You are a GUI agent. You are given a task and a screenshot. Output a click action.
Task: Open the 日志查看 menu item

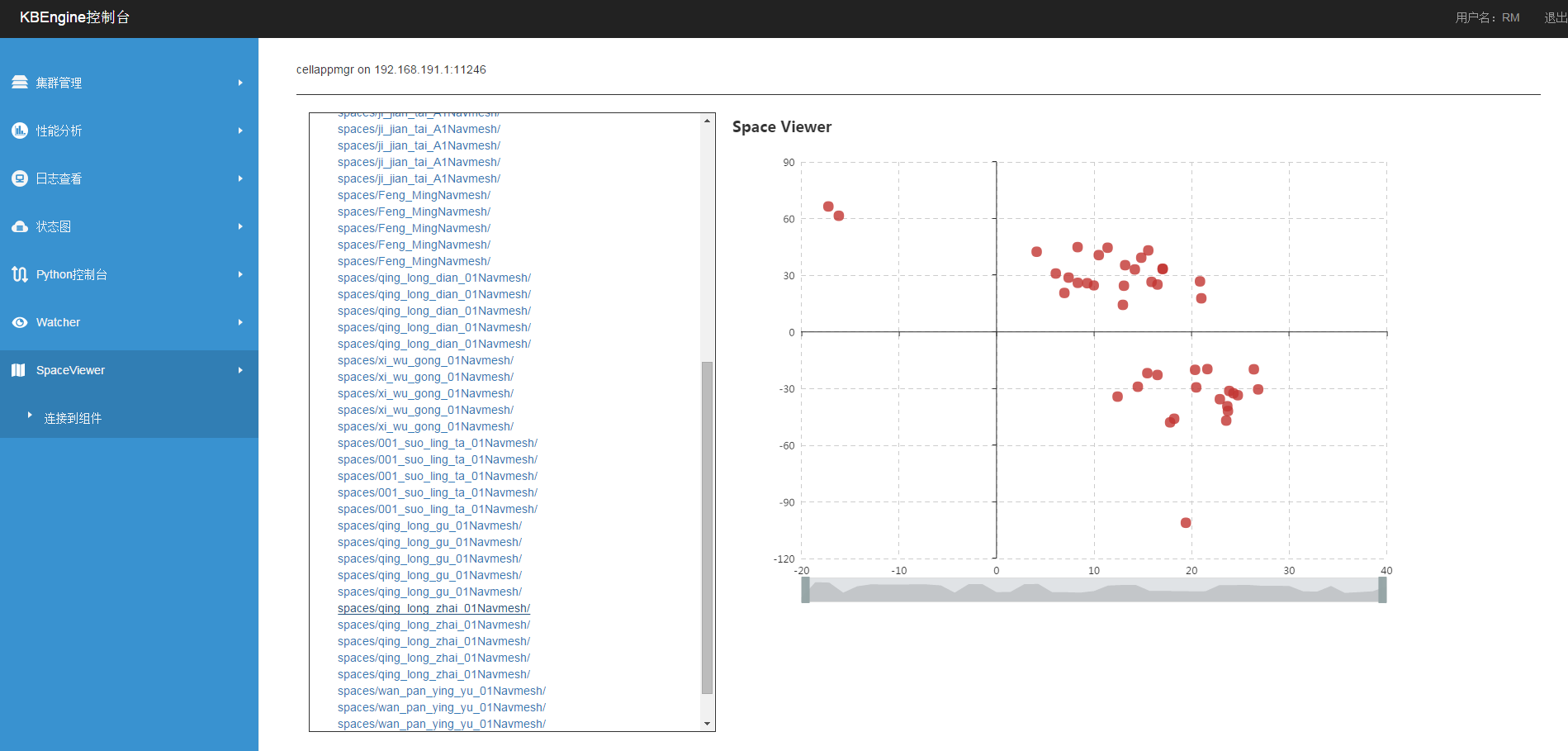(129, 178)
